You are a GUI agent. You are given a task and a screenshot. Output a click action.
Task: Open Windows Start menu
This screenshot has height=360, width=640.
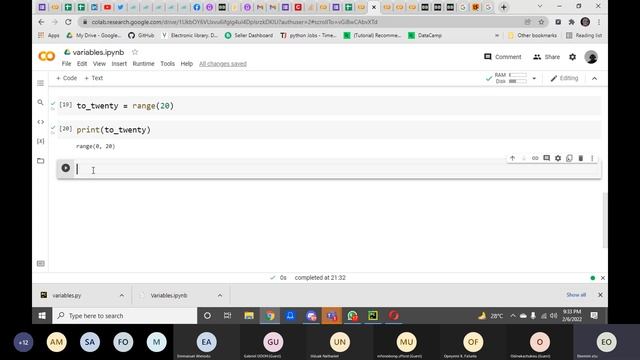coord(42,316)
